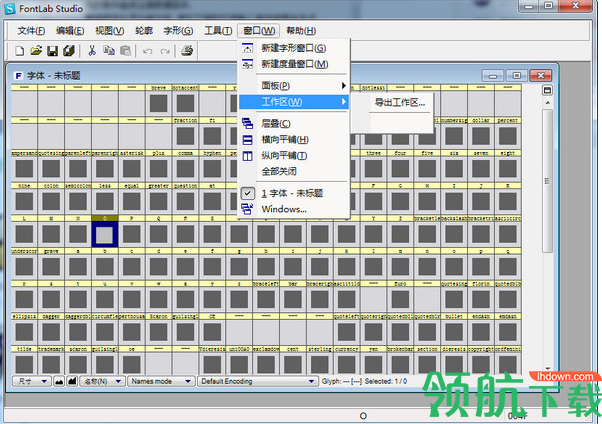
Task: Open the 编辑(E) menu
Action: pos(70,31)
